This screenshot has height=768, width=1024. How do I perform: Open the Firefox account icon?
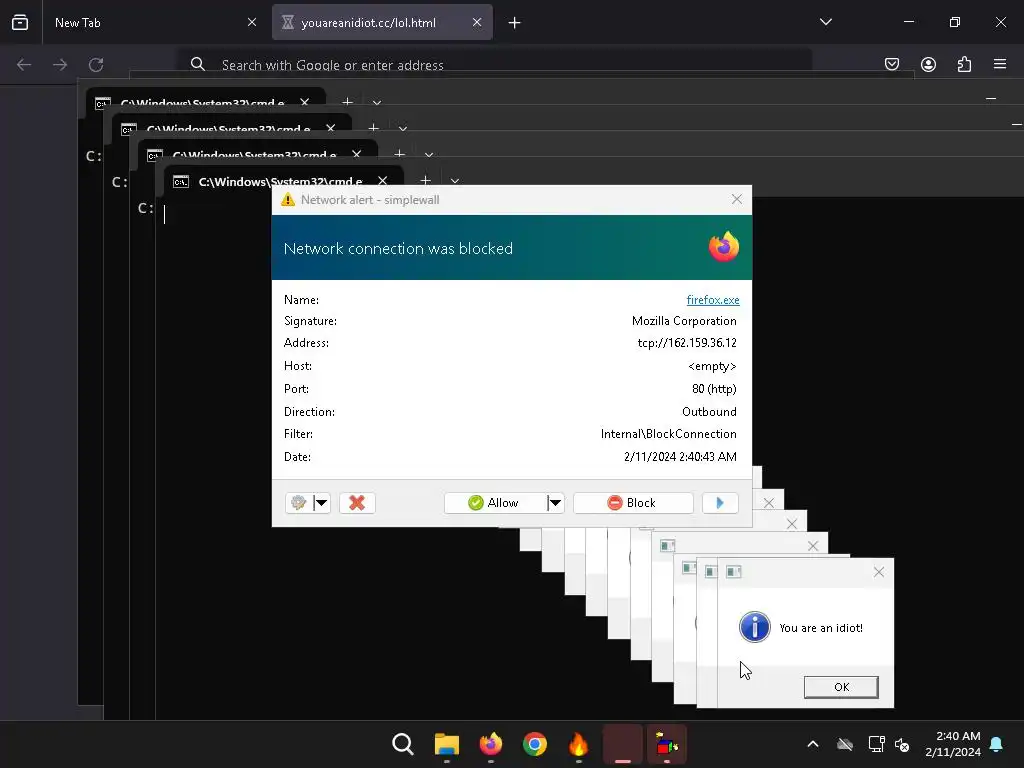point(928,64)
